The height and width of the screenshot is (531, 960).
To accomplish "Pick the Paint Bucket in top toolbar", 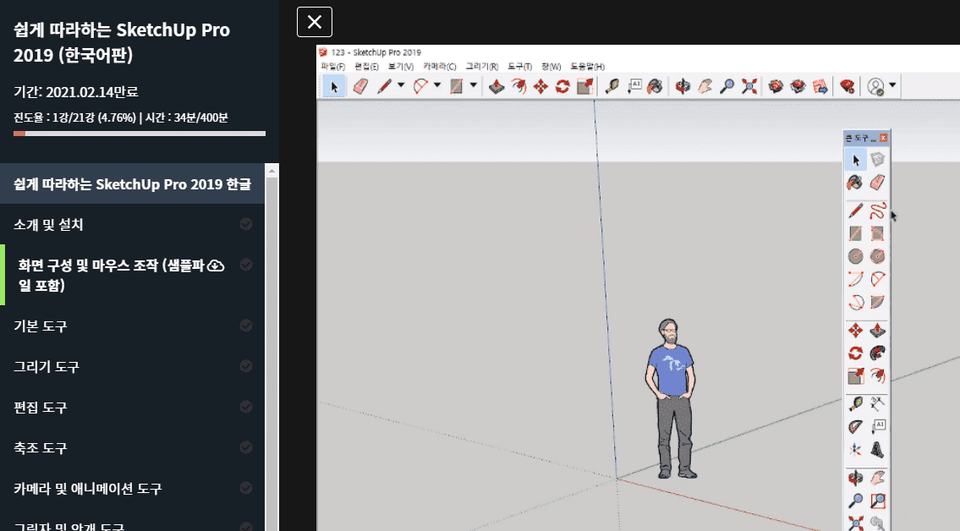I will 655,86.
